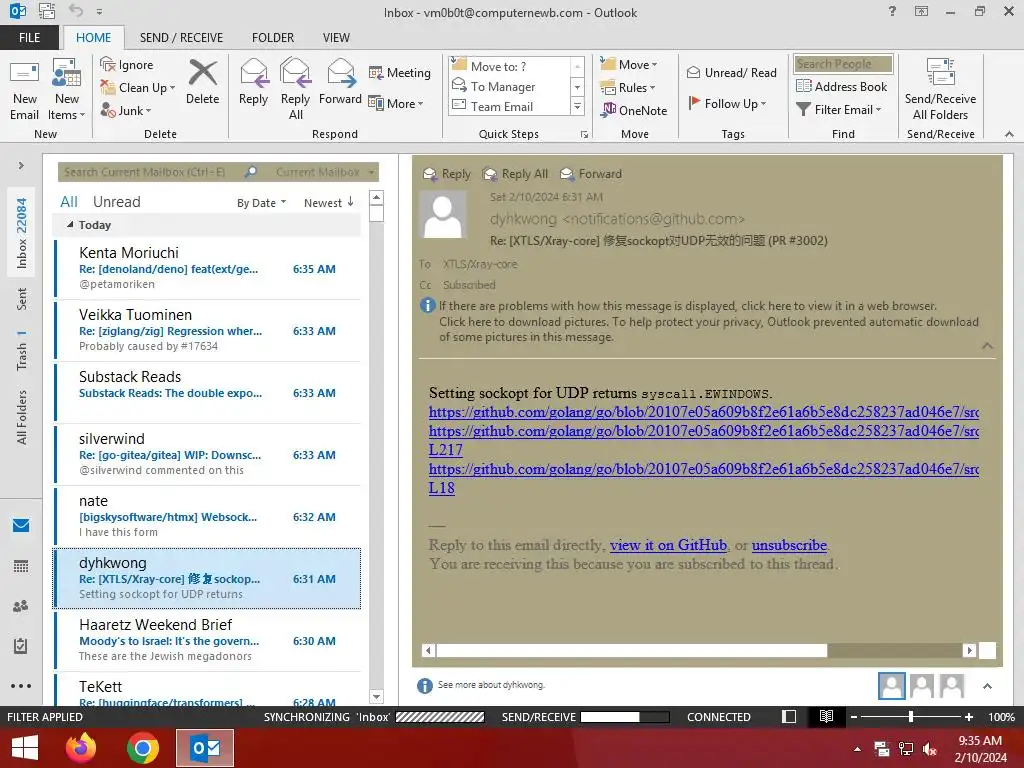This screenshot has height=768, width=1024.
Task: Click Reply in reading pane
Action: pyautogui.click(x=447, y=174)
